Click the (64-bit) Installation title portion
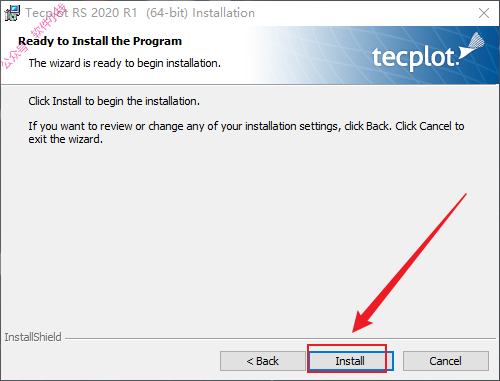 [x=200, y=13]
